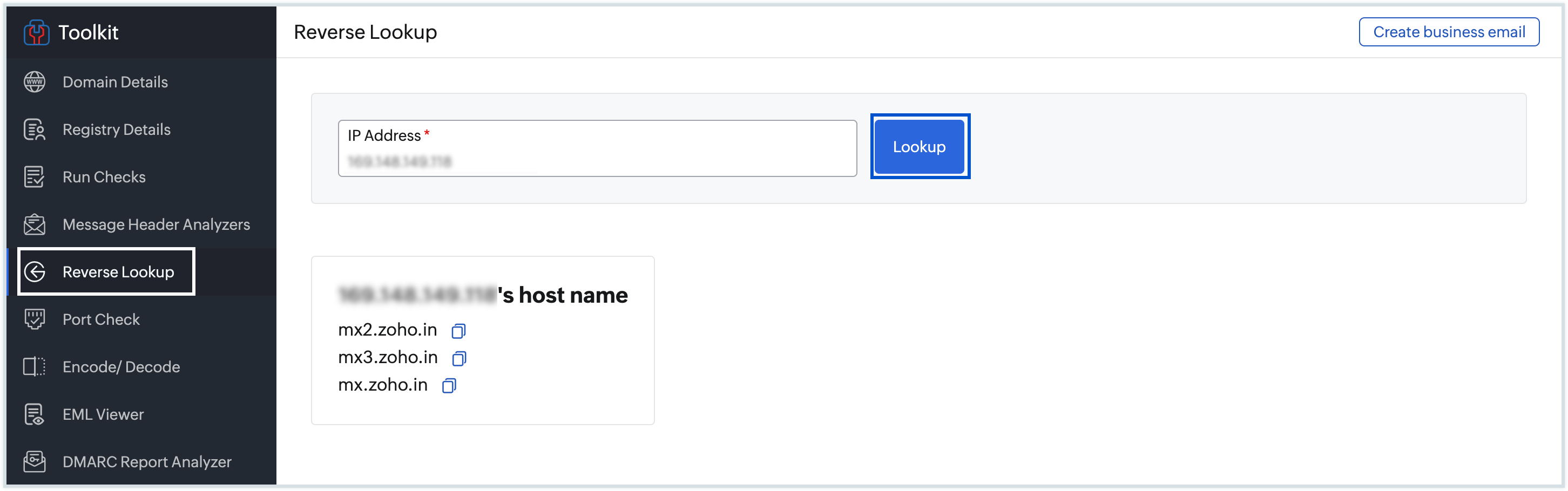Open the DMARC Report Analyzer tool
Screen dimensions: 1568x491
[x=147, y=462]
